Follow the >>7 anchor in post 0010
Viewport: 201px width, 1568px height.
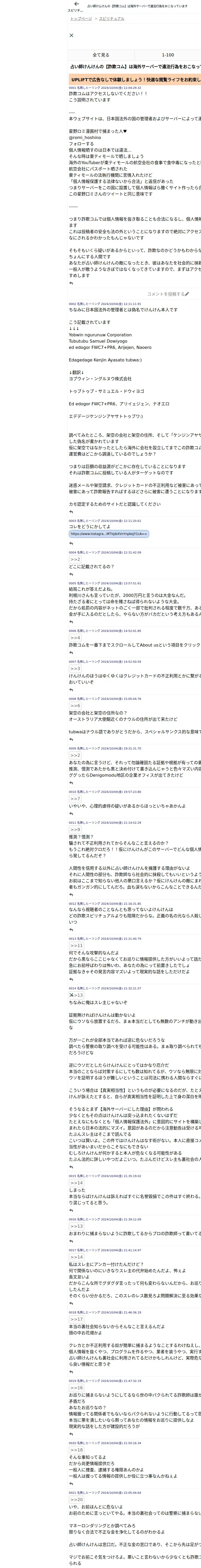tap(75, 799)
